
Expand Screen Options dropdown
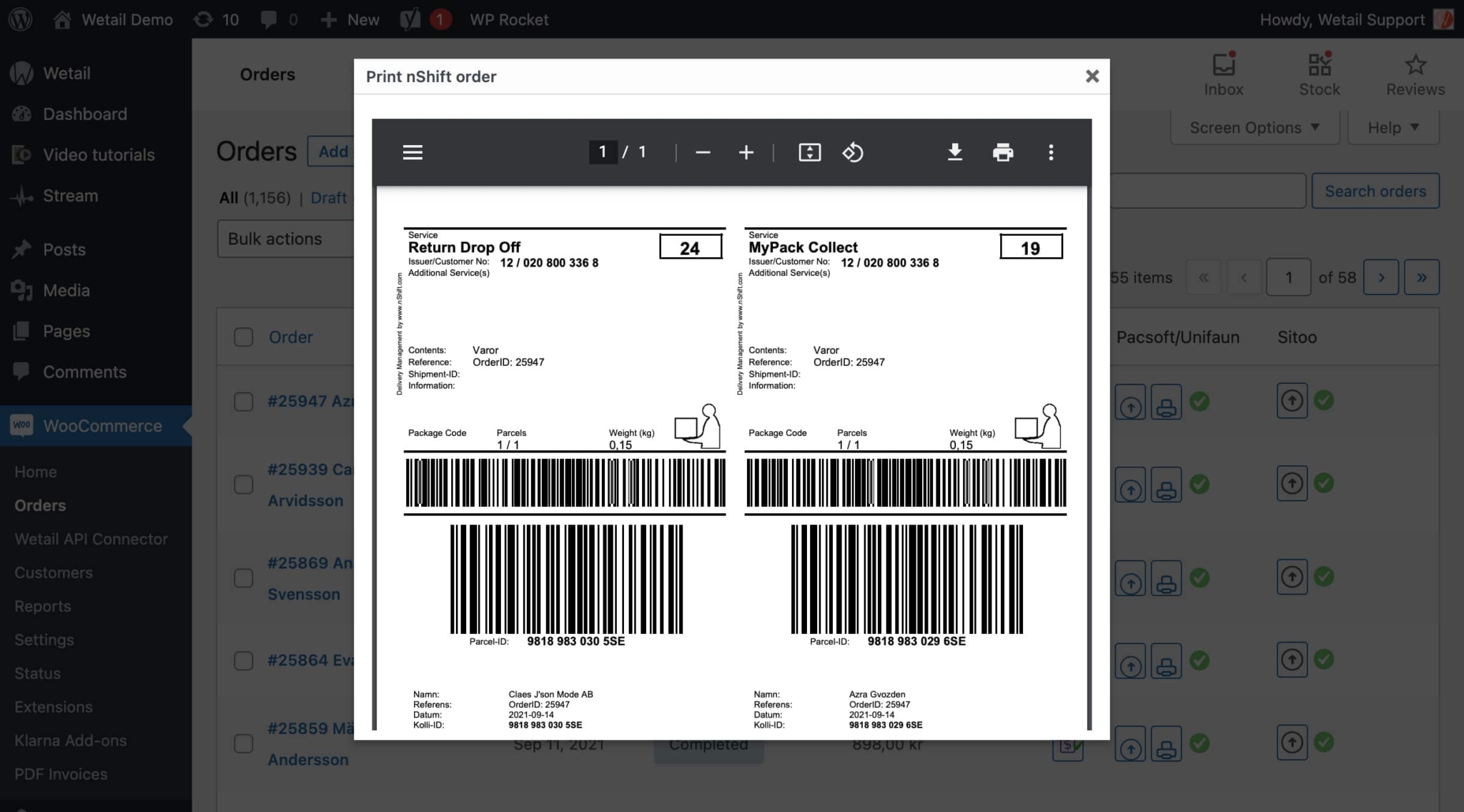1254,128
